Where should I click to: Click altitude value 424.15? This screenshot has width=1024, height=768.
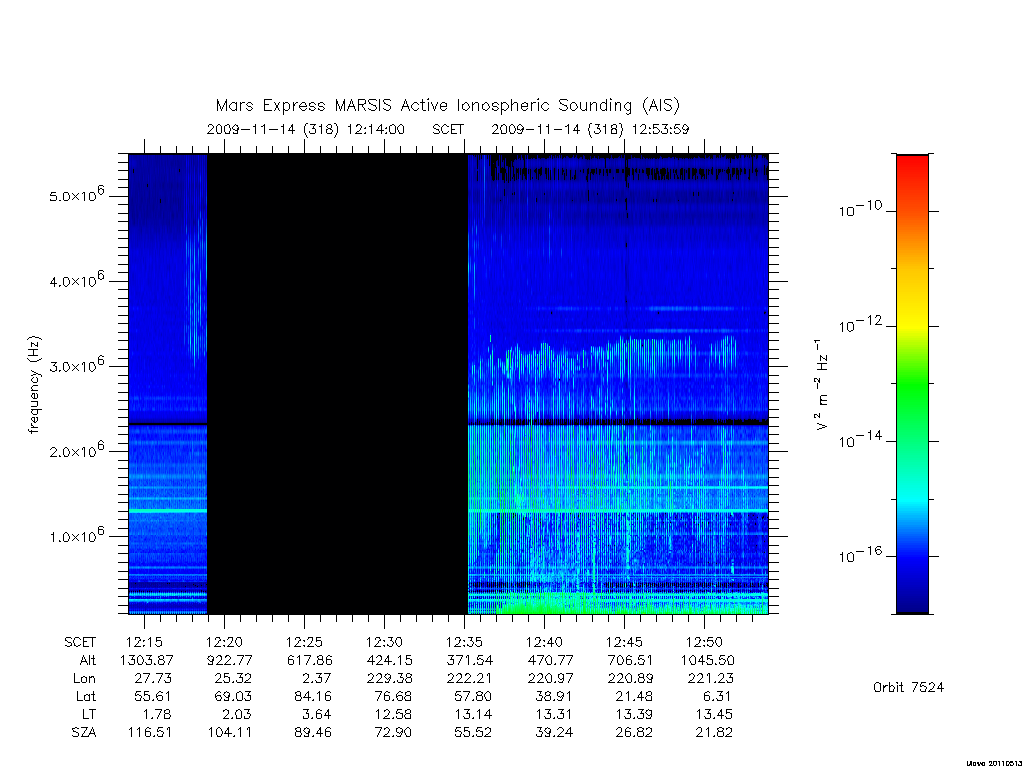tap(390, 660)
